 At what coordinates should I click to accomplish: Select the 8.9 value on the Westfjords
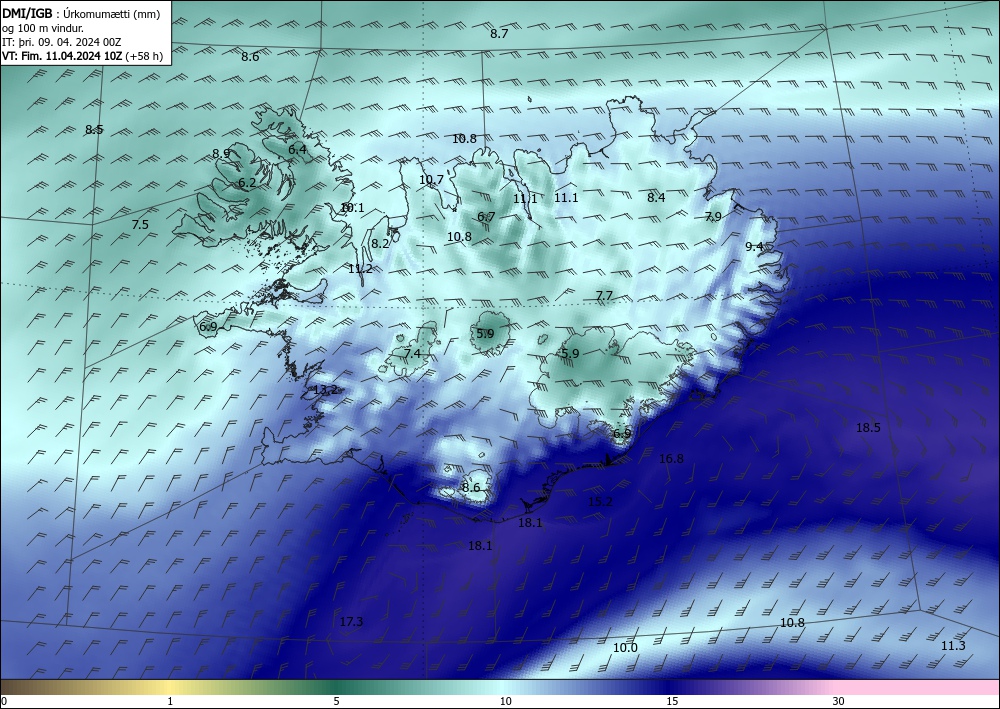221,153
